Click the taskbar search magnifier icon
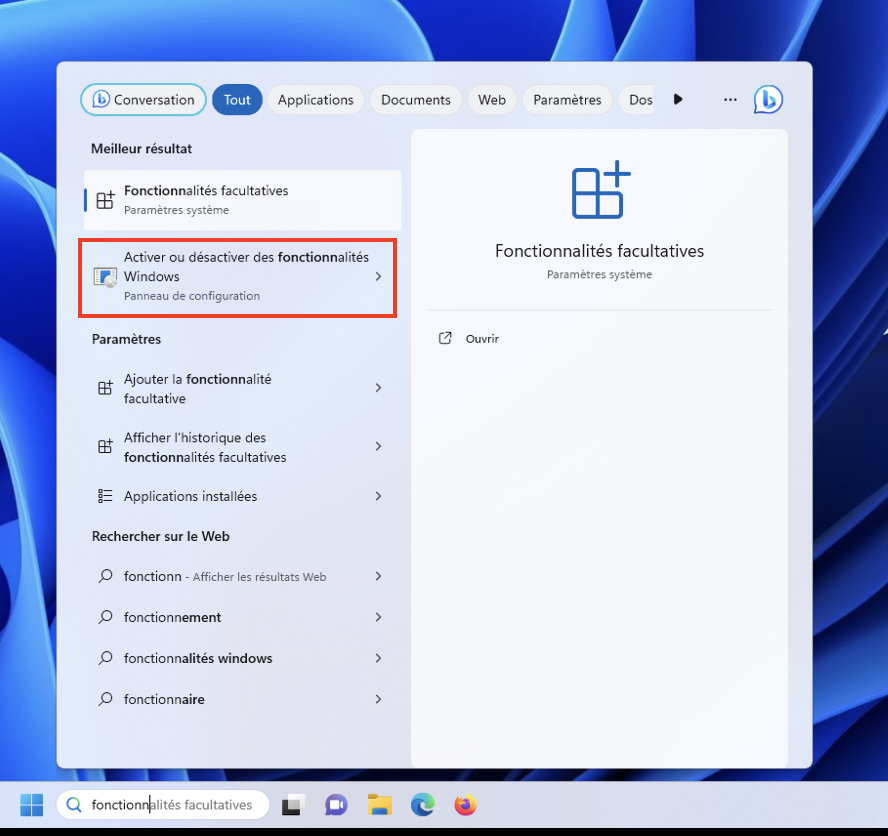The image size is (888, 836). click(74, 805)
